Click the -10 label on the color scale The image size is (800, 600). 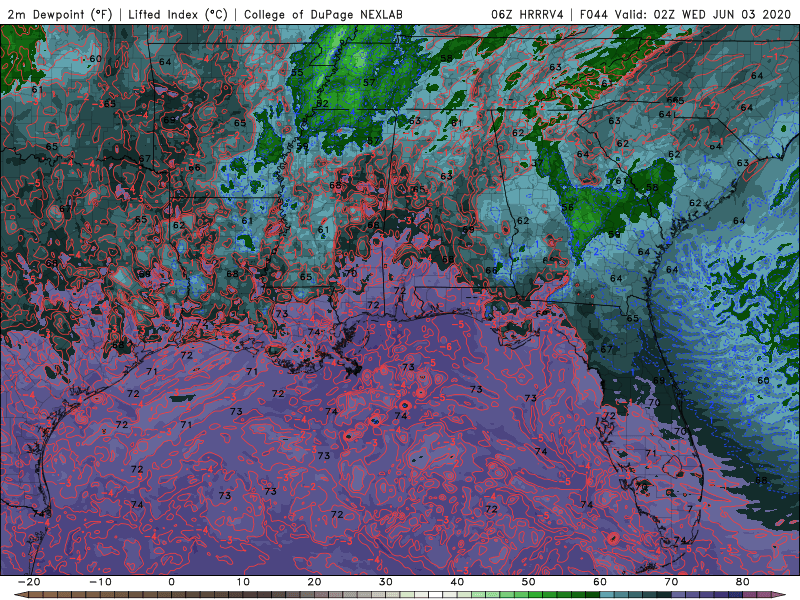[99, 582]
